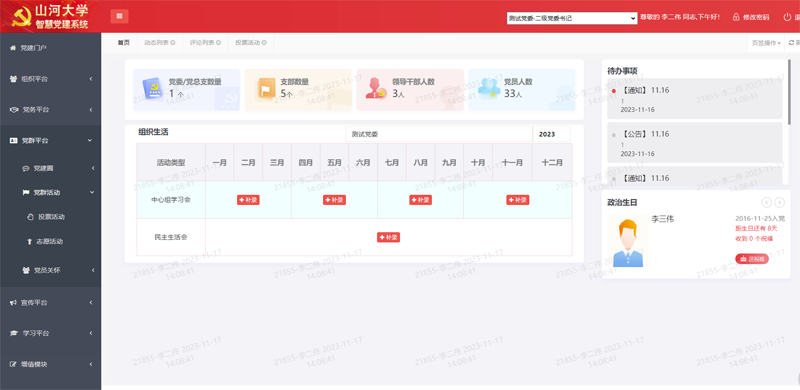Click the refresh icon in the tab bar

click(791, 43)
